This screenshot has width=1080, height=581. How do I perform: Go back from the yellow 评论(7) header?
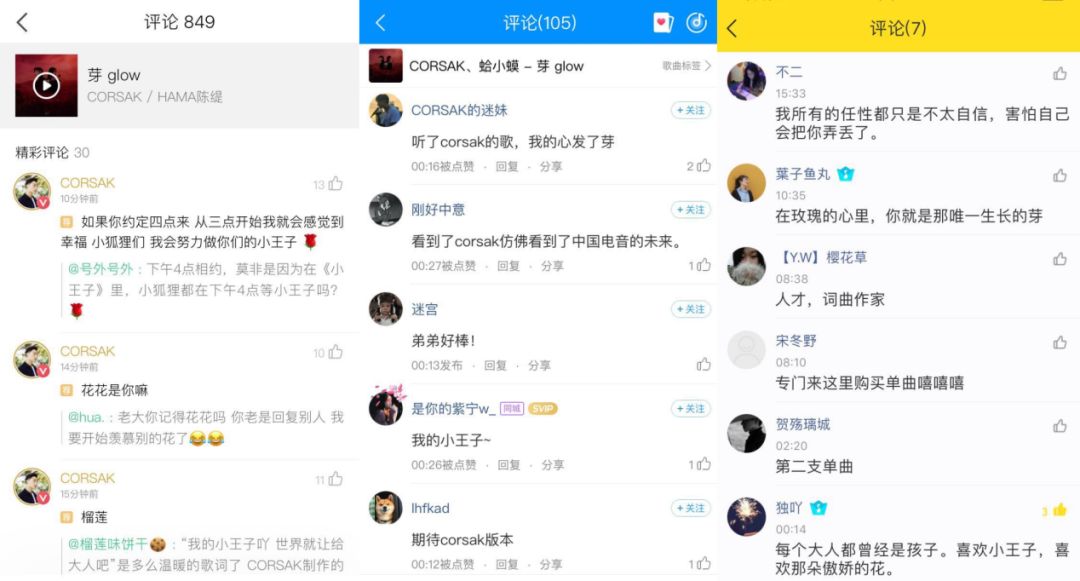(x=732, y=28)
